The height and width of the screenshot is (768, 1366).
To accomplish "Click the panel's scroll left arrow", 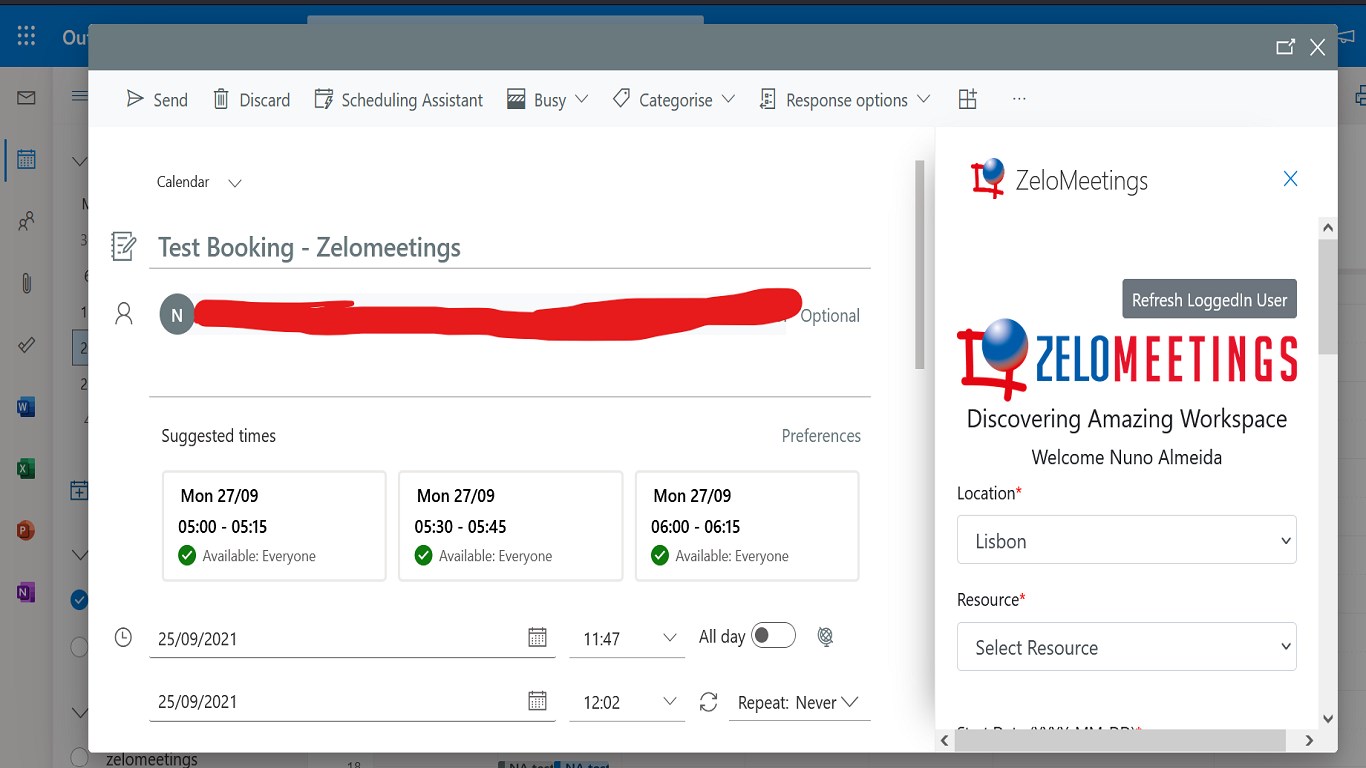I will tap(946, 740).
